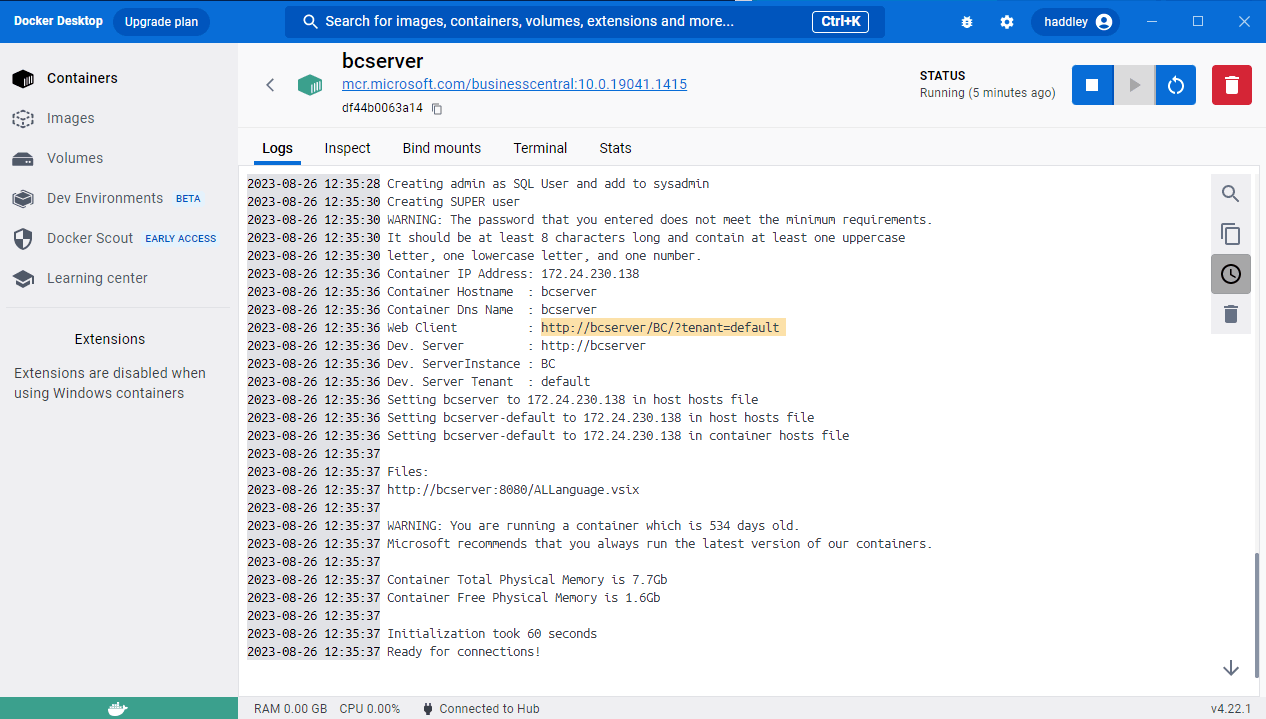Toggle timestamps in the logs
Viewport: 1266px width, 719px height.
pyautogui.click(x=1231, y=274)
